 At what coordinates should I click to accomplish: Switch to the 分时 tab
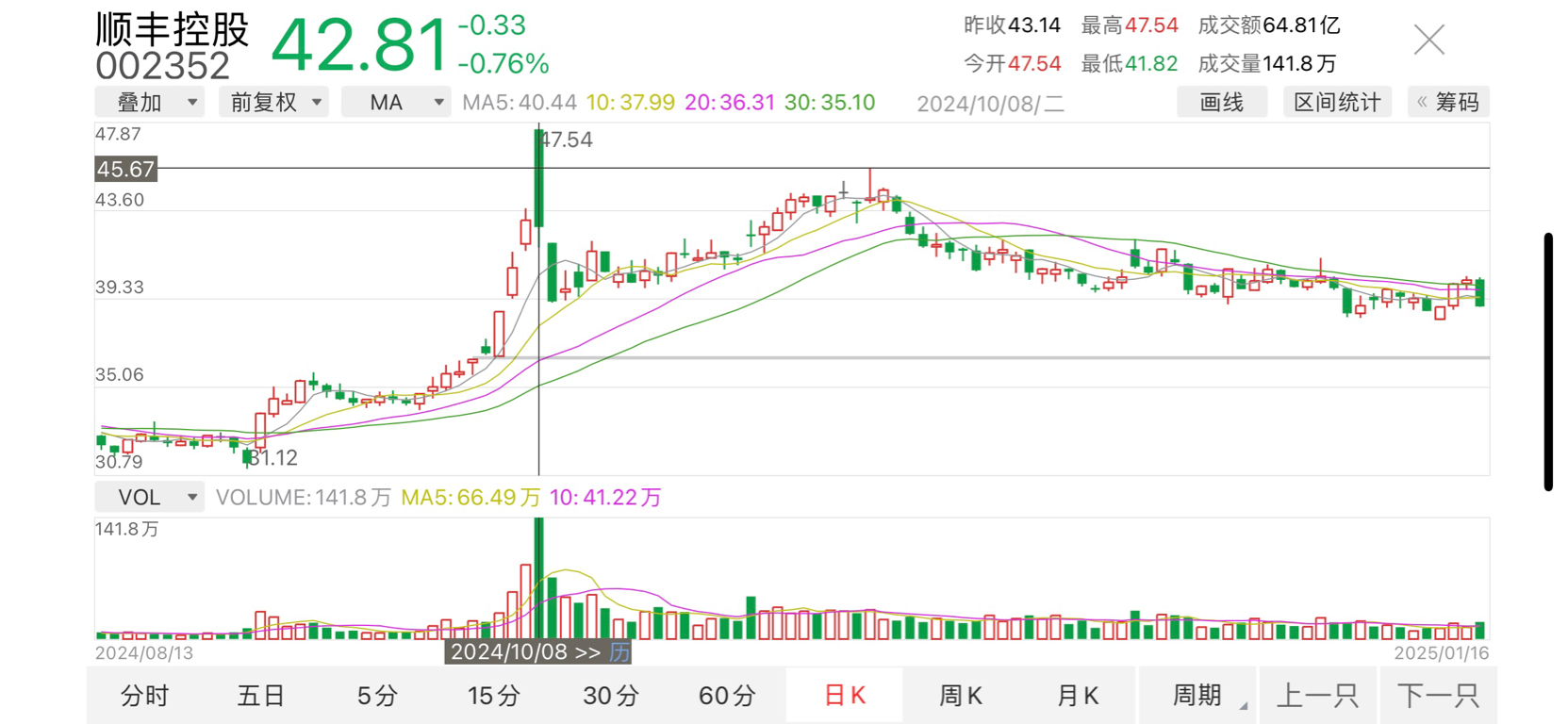tap(144, 696)
